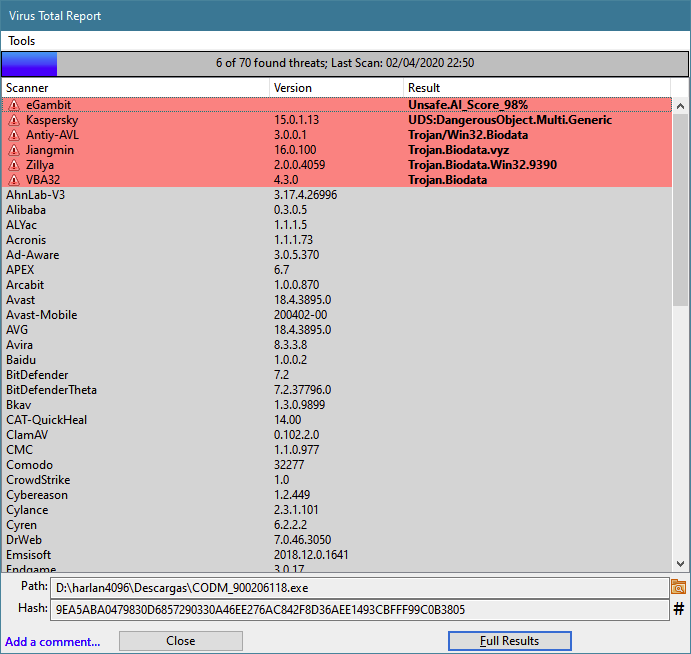Select the AhnLab-V3 row
The height and width of the screenshot is (654, 691).
coord(337,195)
